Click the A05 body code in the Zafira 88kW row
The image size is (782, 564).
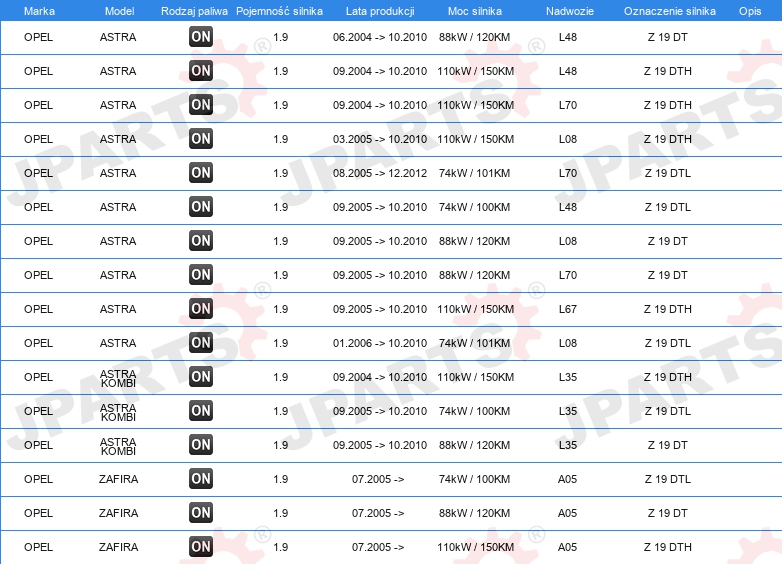click(568, 513)
